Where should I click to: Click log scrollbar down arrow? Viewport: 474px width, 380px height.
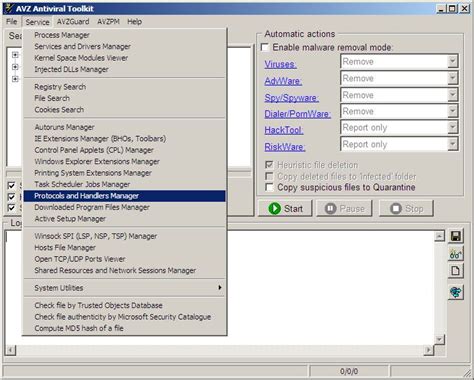[x=440, y=340]
